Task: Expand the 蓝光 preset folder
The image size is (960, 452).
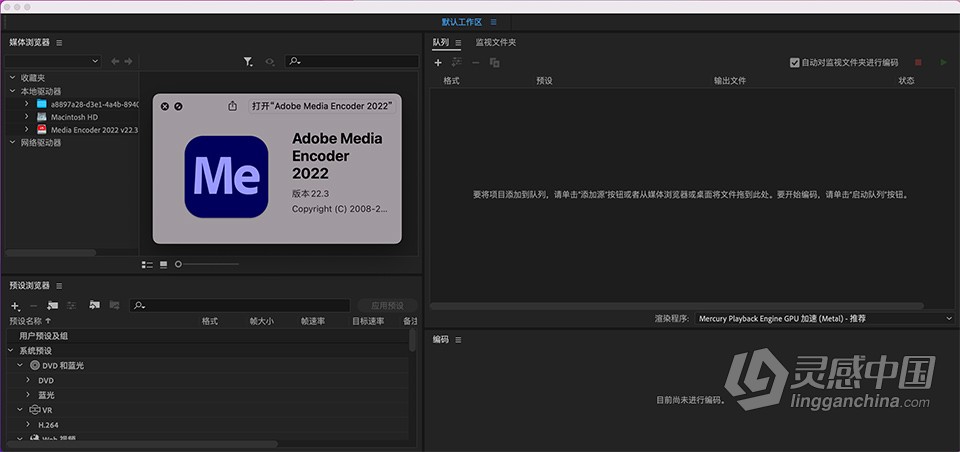Action: click(28, 395)
